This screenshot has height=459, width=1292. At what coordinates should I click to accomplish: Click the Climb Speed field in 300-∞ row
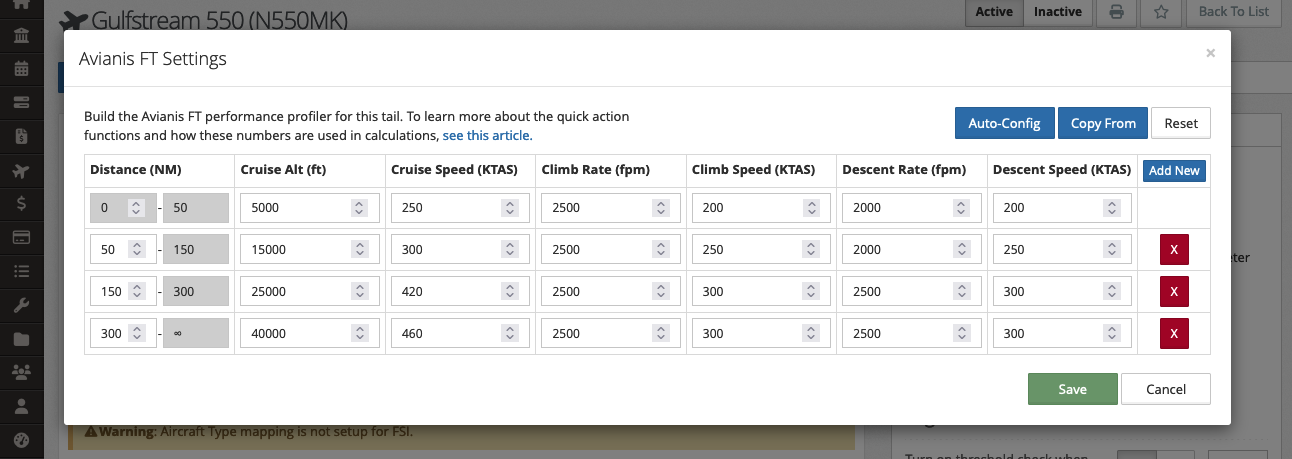[762, 334]
